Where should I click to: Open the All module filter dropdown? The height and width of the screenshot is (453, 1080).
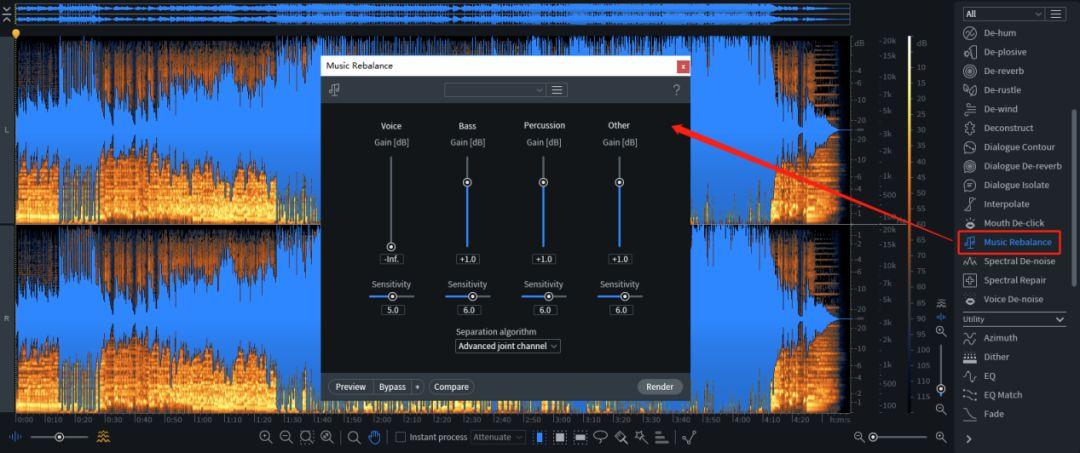tap(1004, 14)
